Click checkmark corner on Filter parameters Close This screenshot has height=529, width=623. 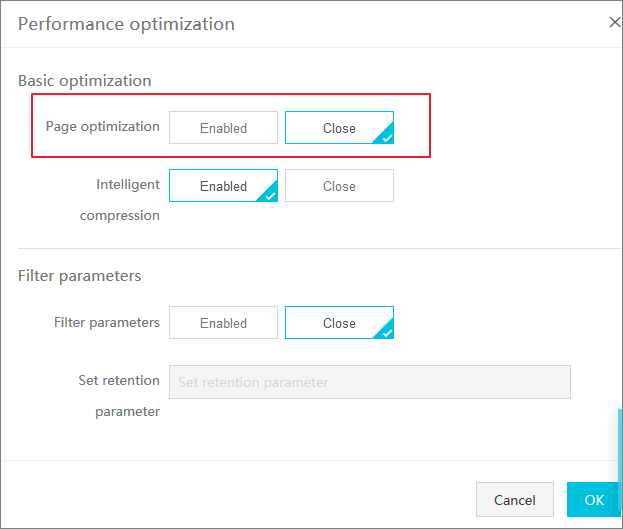pyautogui.click(x=386, y=332)
